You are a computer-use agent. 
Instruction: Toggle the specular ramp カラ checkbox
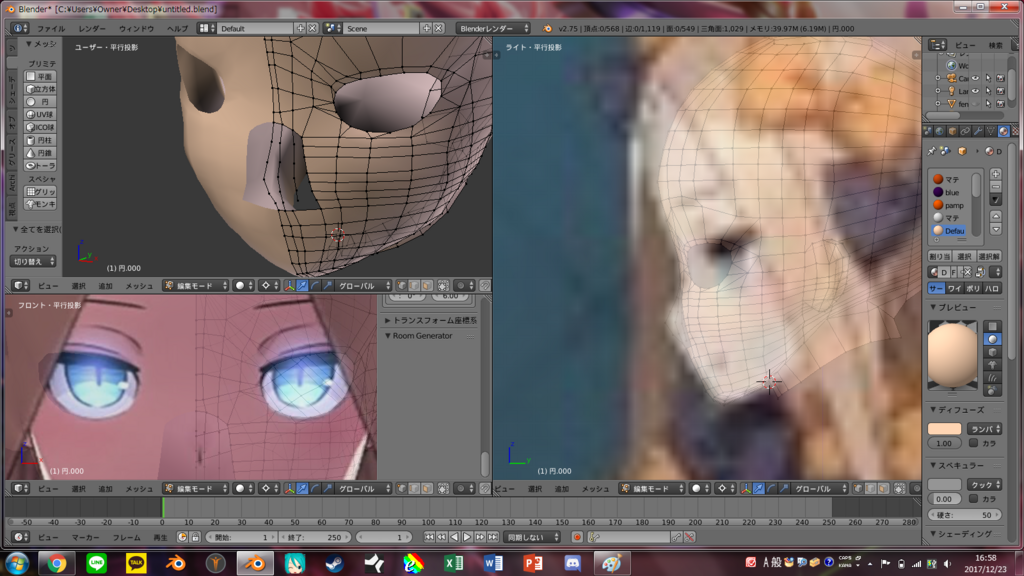[974, 498]
